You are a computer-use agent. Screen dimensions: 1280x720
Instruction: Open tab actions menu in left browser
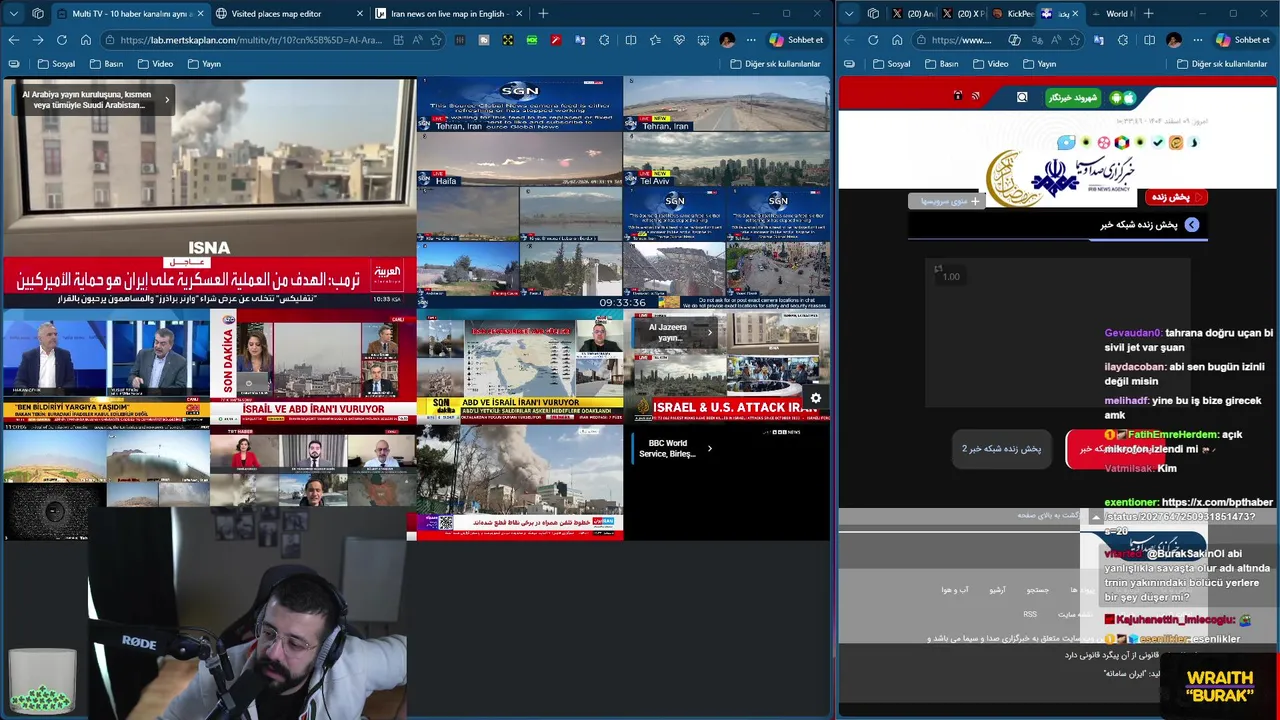coord(14,13)
